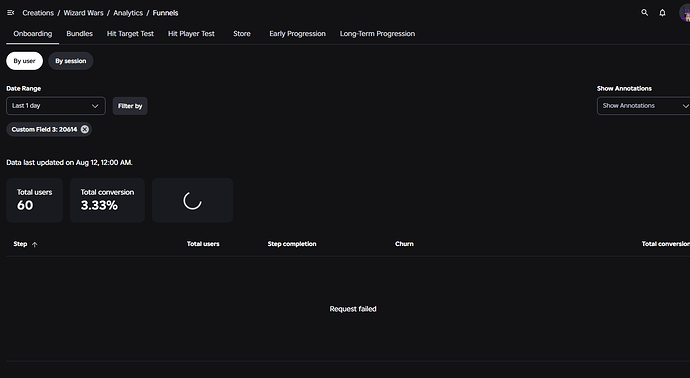
Task: Click the Data last updated text
Action: [69, 162]
